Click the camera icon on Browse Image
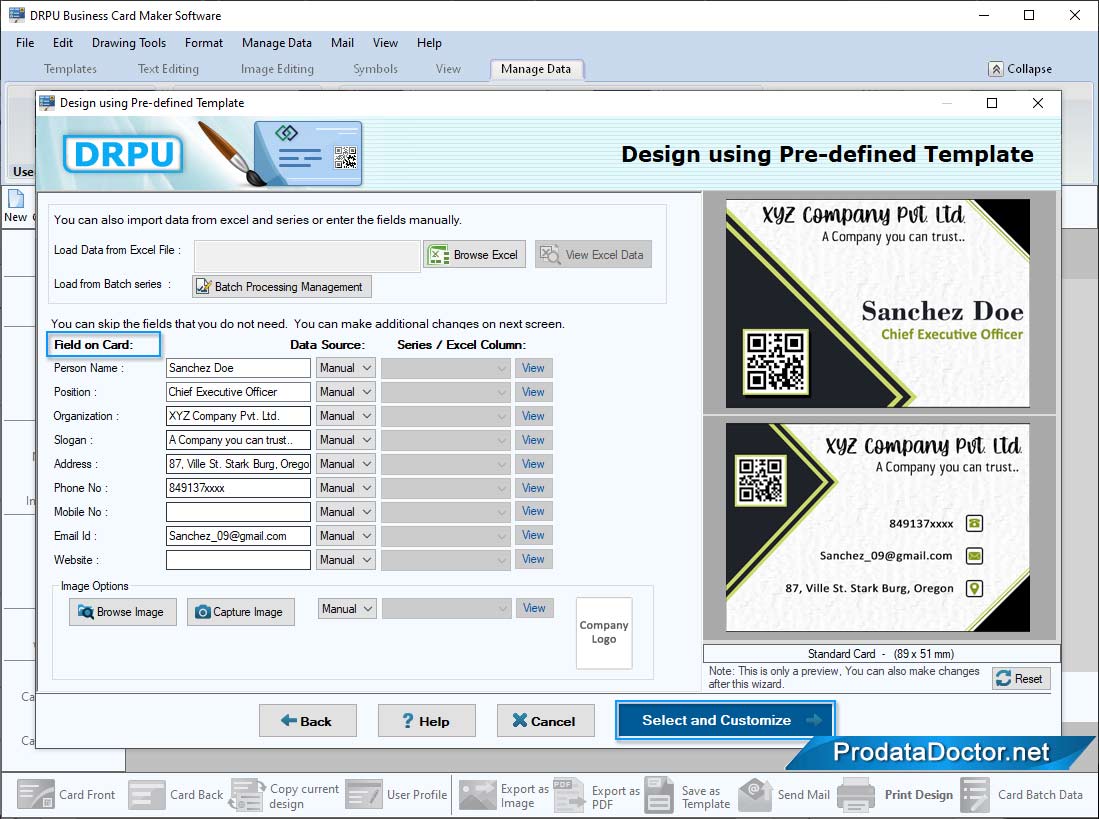Image resolution: width=1099 pixels, height=819 pixels. 86,612
